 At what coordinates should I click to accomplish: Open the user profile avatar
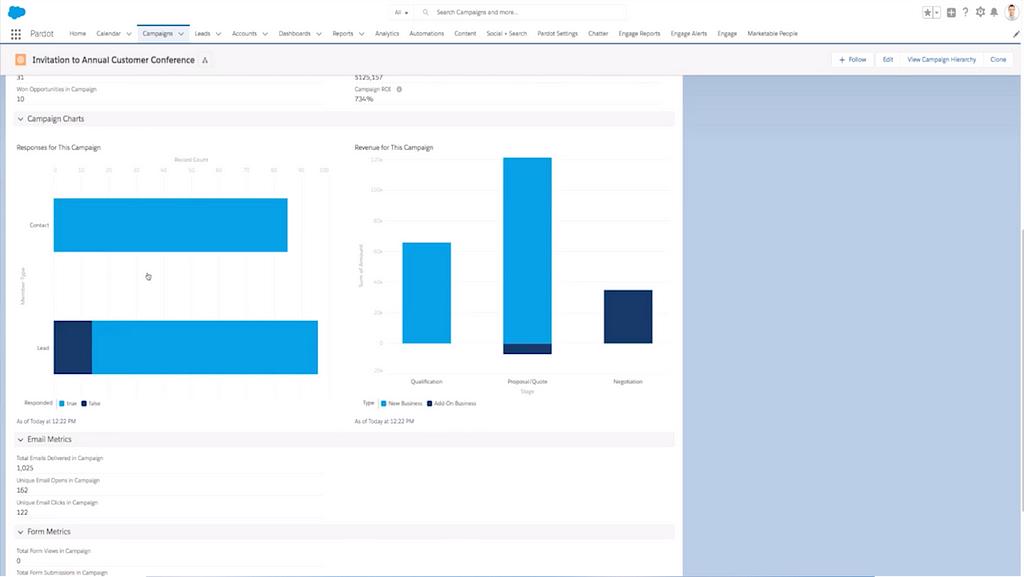pos(1011,12)
